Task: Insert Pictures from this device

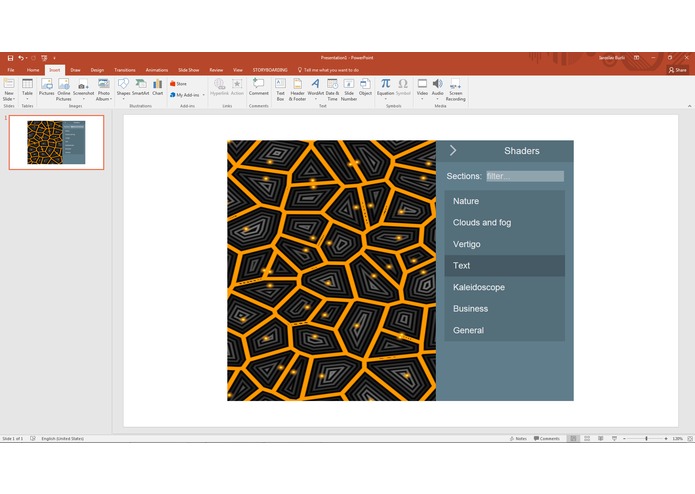Action: (47, 87)
